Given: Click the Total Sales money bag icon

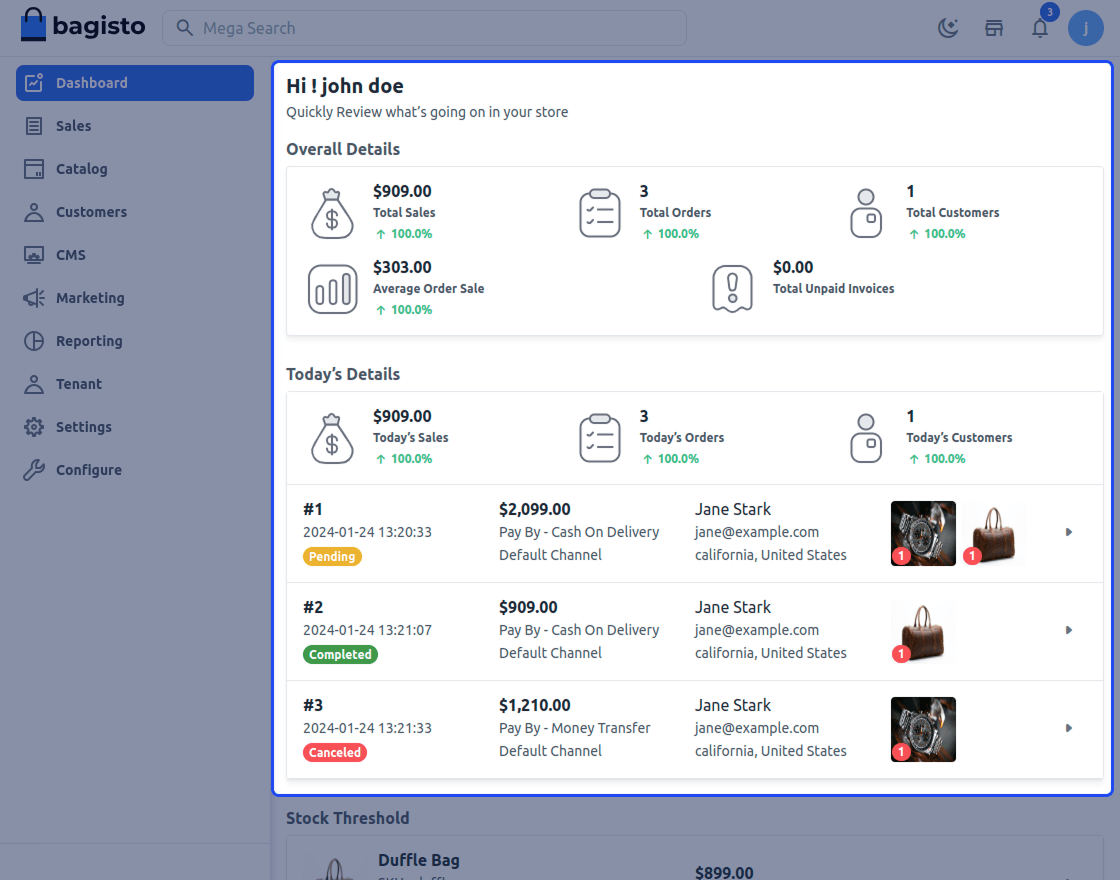Looking at the screenshot, I should coord(332,213).
